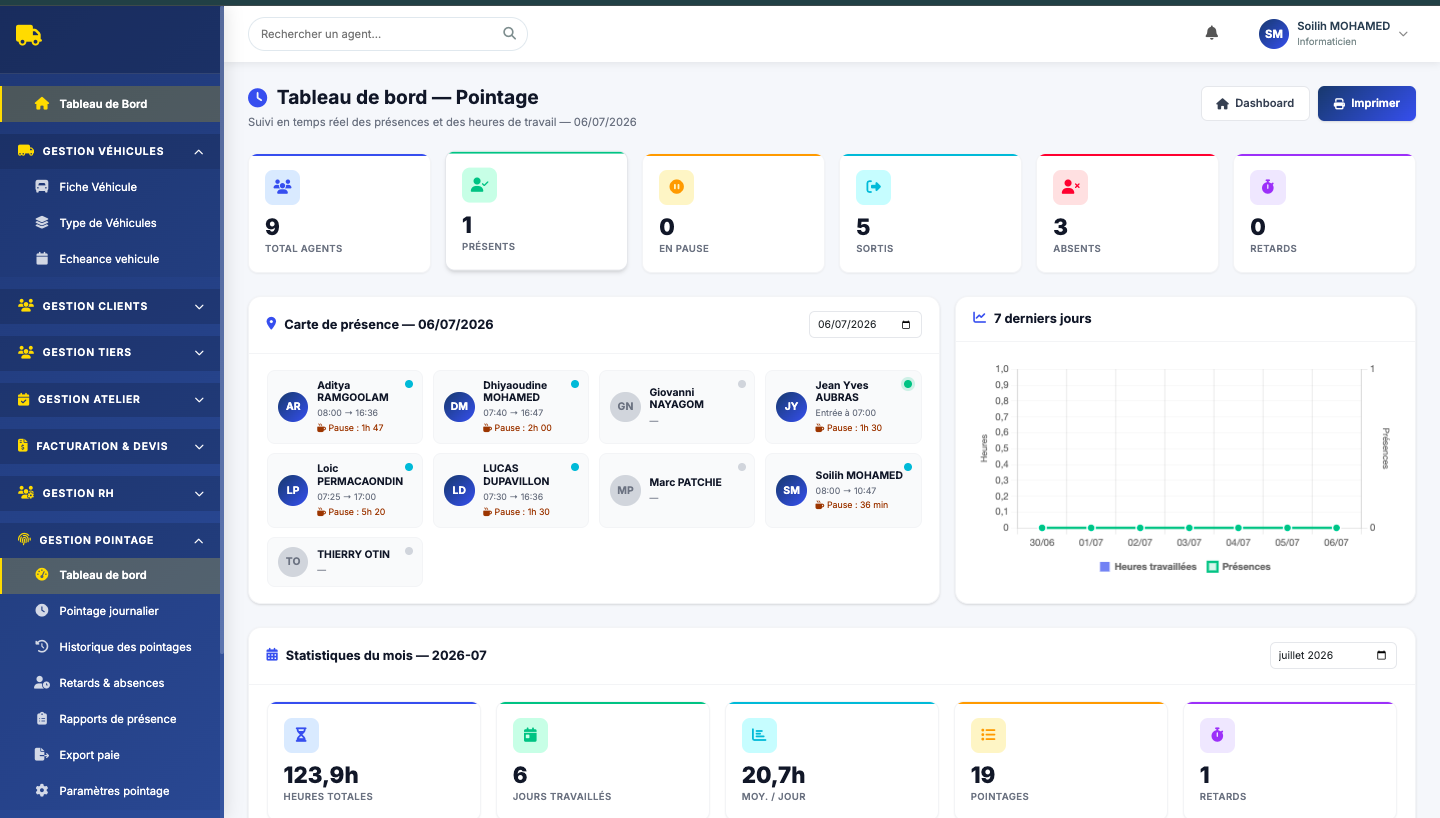Toggle Présences legend in chart
Viewport: 1440px width, 818px height.
(x=1239, y=567)
